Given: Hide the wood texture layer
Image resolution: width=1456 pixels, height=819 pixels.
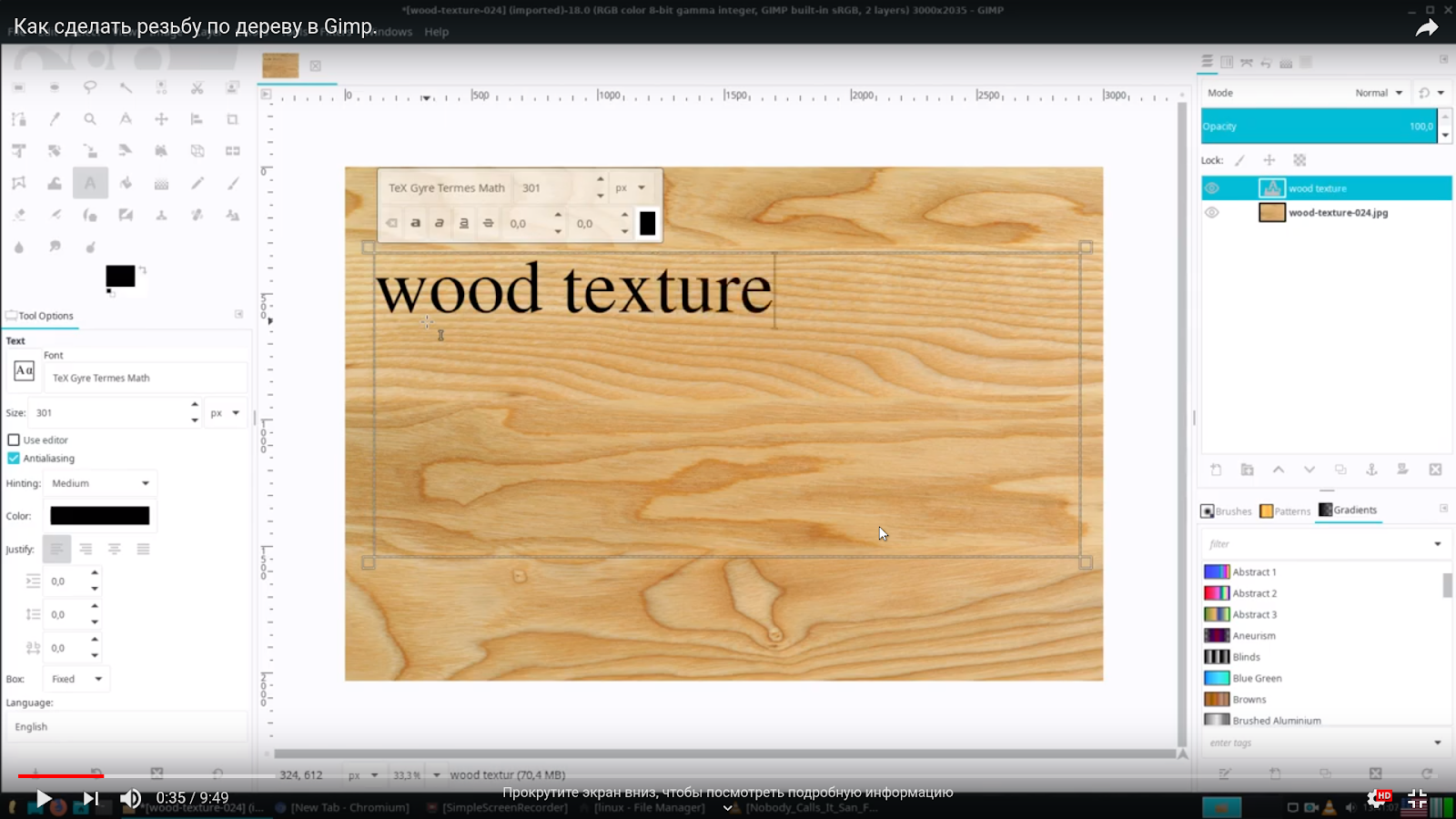Looking at the screenshot, I should click(x=1212, y=187).
